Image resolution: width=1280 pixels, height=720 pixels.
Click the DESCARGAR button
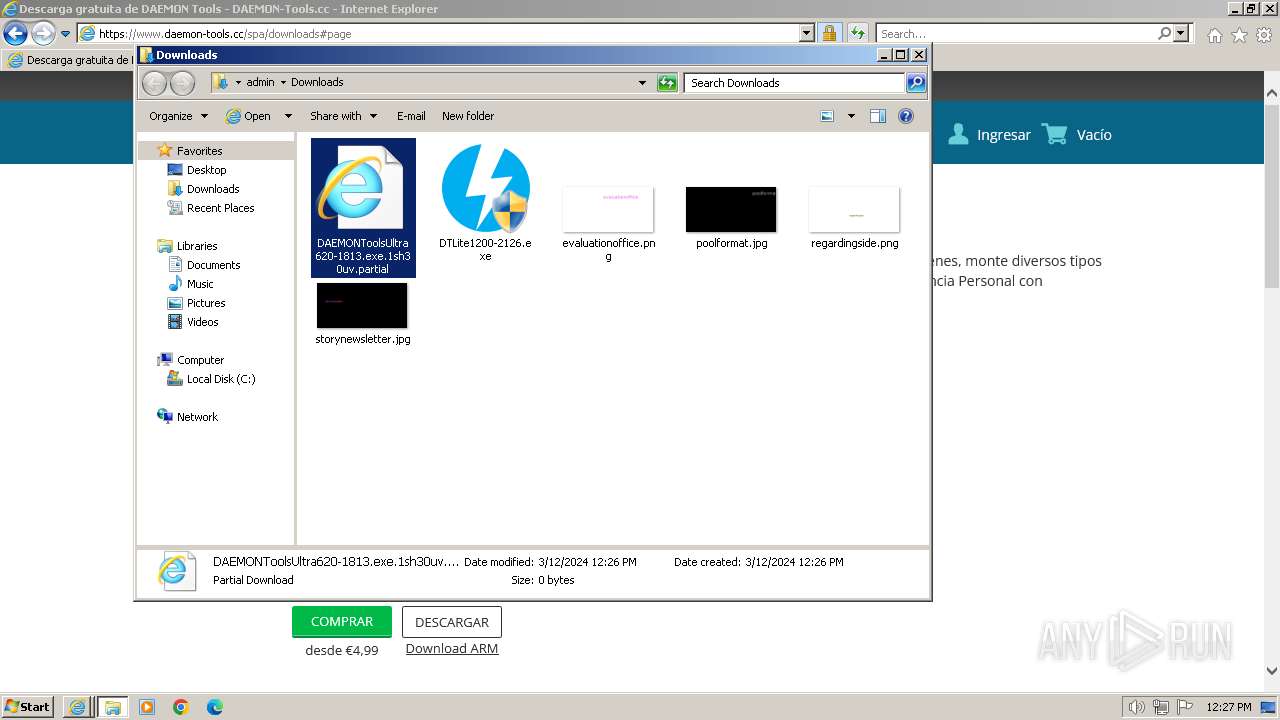click(452, 622)
